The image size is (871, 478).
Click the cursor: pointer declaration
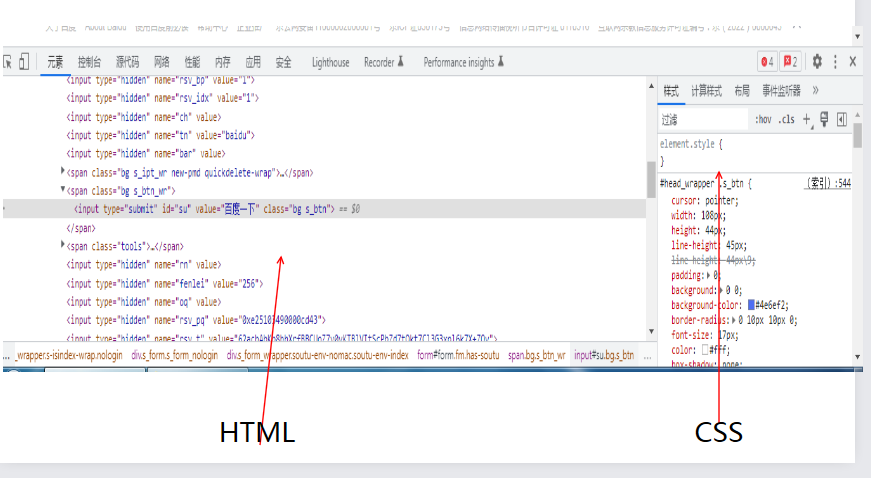[704, 200]
